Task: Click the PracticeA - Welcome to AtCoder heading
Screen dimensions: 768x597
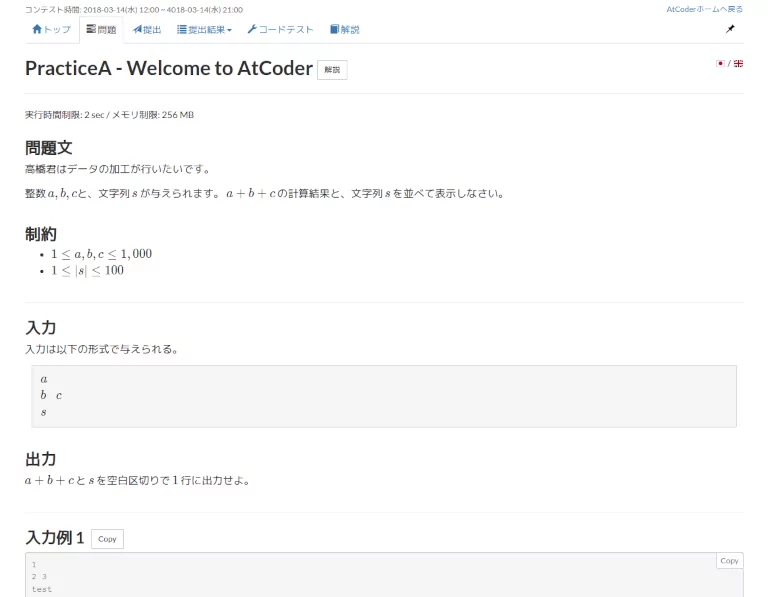Action: pos(169,69)
